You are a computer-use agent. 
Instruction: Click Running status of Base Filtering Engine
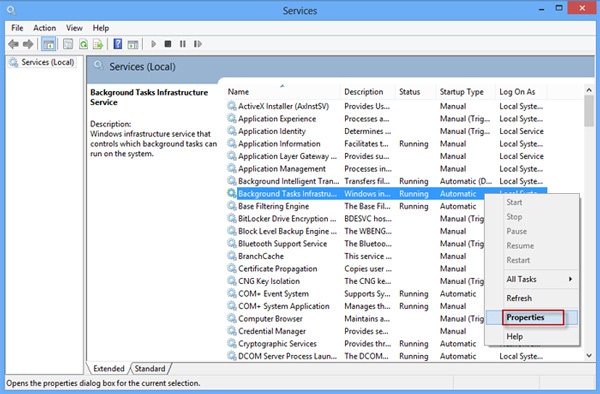(414, 206)
